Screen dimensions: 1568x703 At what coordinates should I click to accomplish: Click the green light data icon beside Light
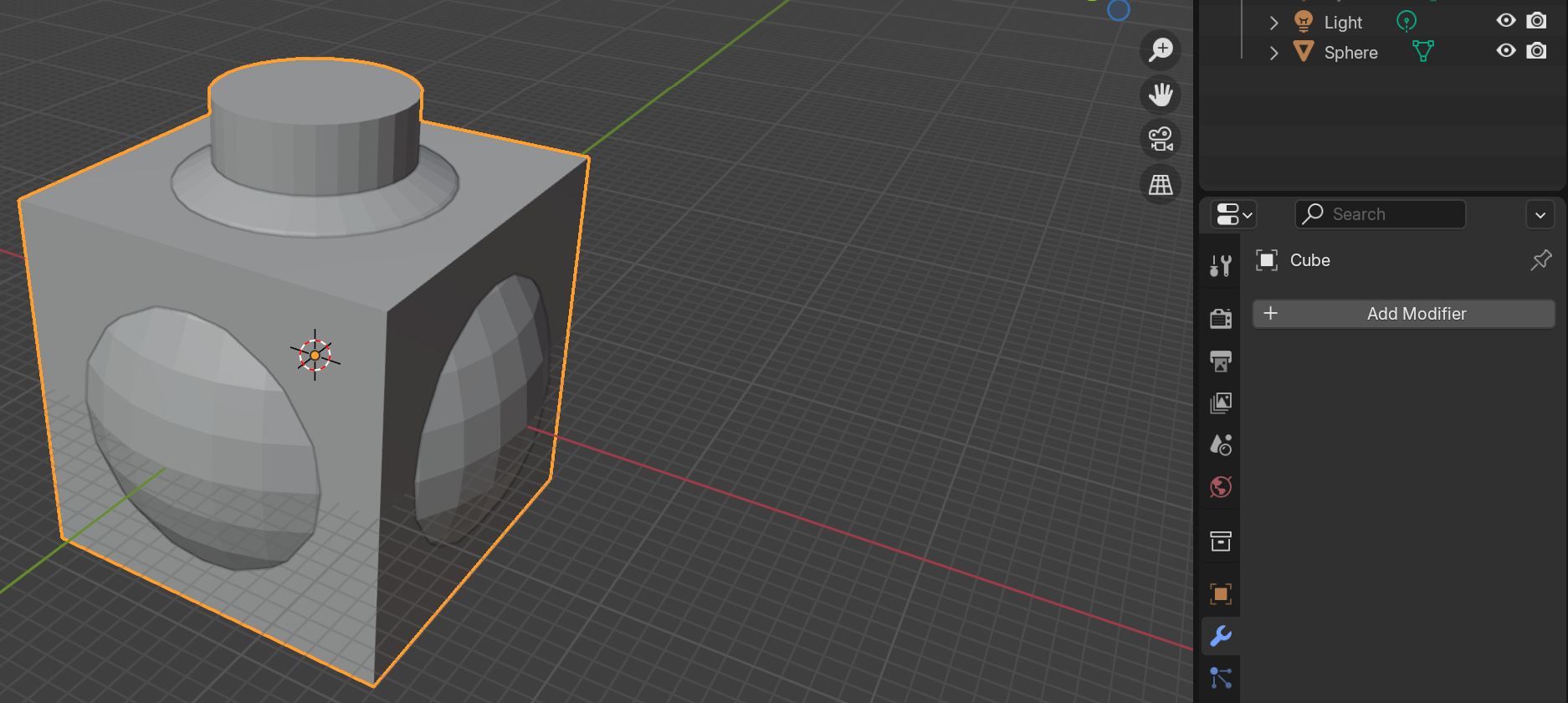[x=1407, y=22]
